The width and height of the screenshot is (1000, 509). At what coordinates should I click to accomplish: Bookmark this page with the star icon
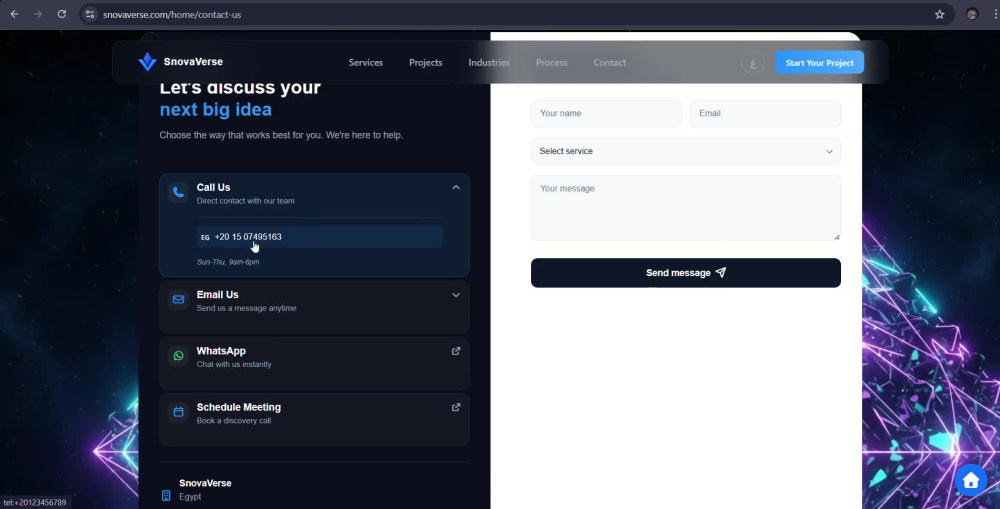[939, 14]
